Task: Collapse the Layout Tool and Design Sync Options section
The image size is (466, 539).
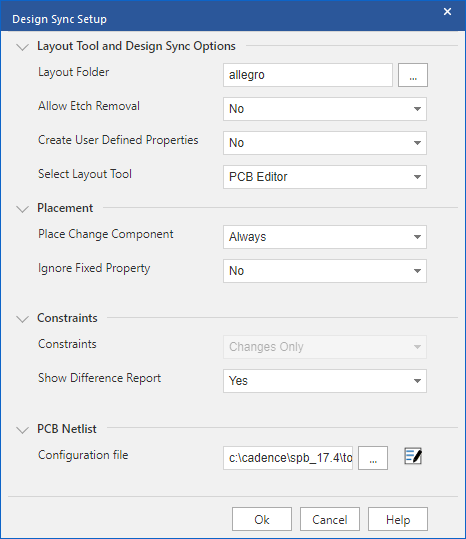Action: point(23,47)
